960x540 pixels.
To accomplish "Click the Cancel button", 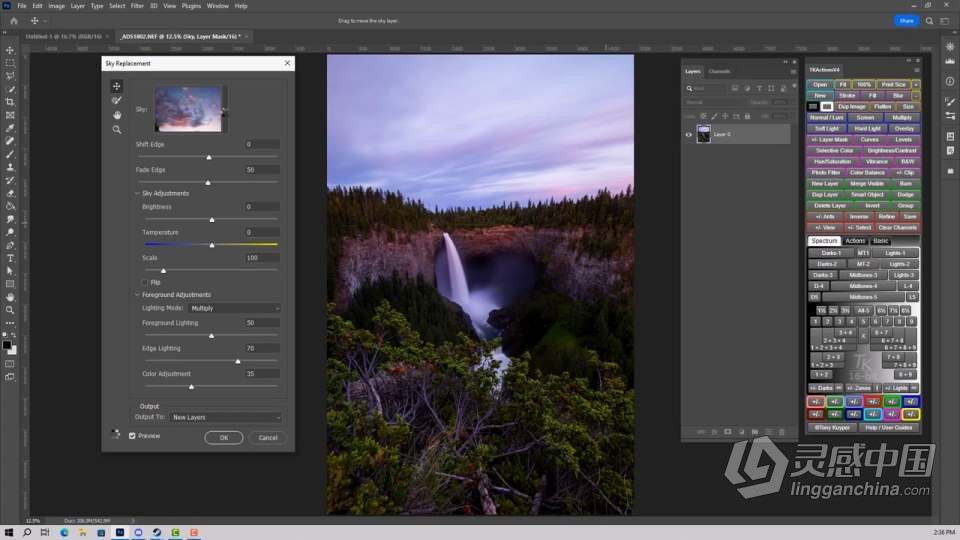I will click(268, 438).
